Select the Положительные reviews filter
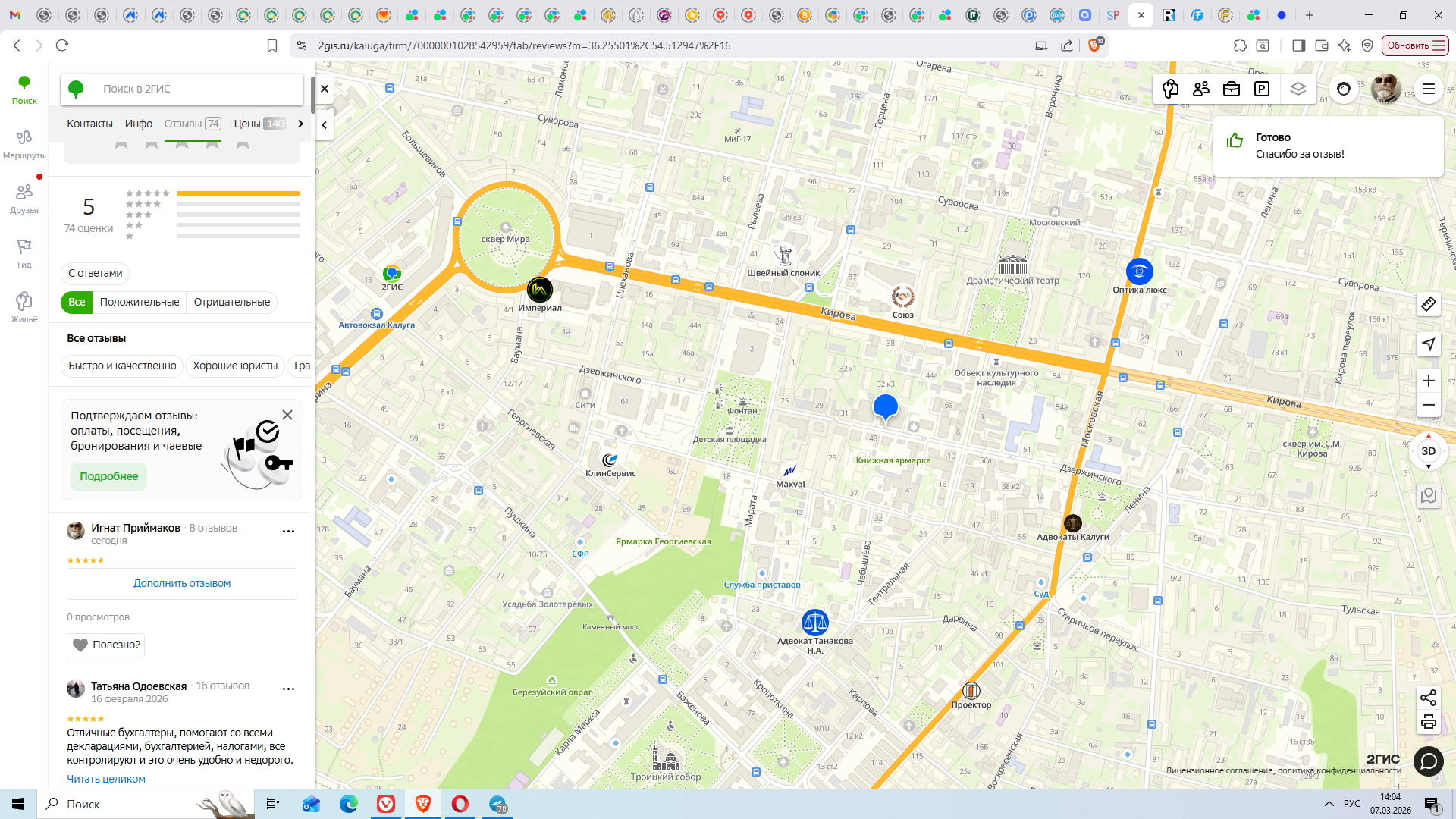This screenshot has width=1456, height=819. (140, 302)
